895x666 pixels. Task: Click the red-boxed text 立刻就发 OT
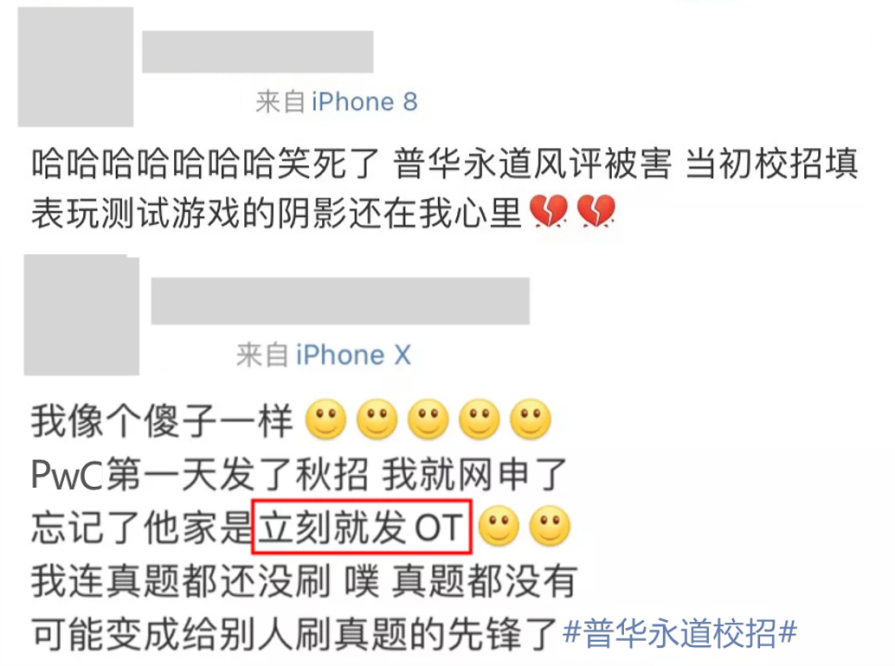coord(362,527)
